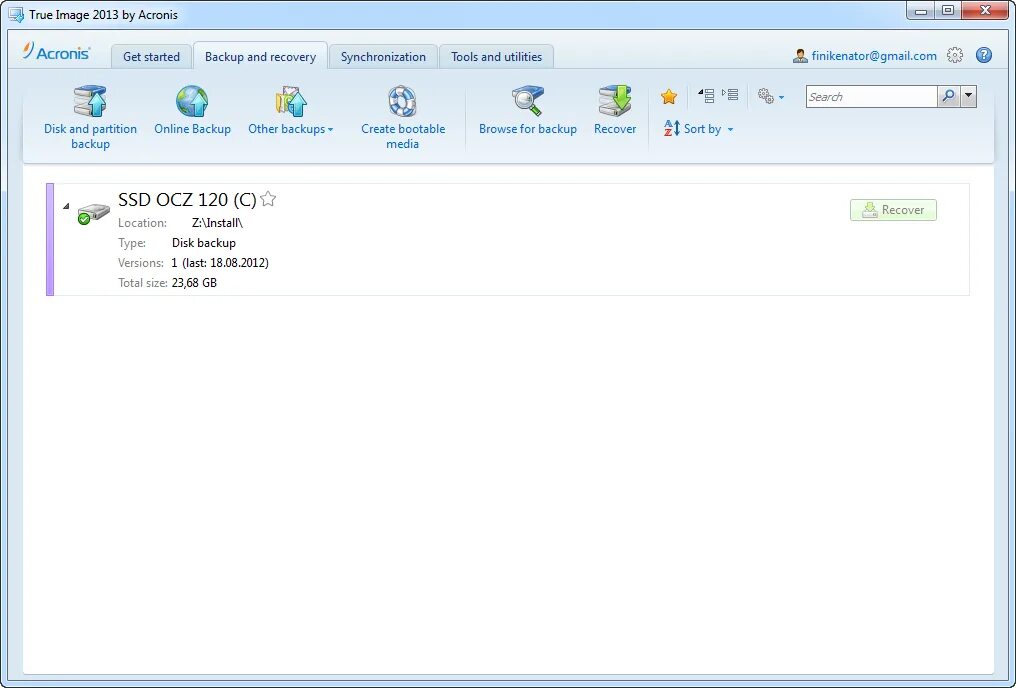The width and height of the screenshot is (1016, 688).
Task: Click the Disk and partition backup icon
Action: click(90, 101)
